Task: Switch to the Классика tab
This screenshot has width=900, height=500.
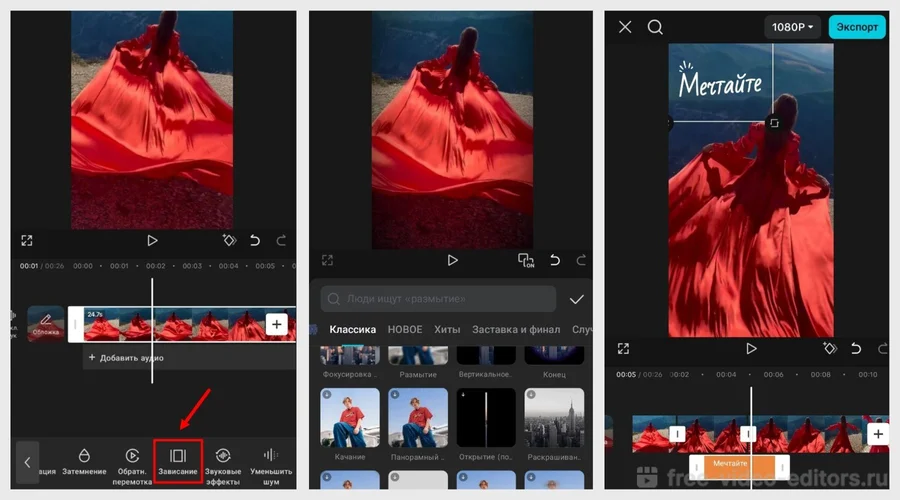Action: tap(353, 329)
